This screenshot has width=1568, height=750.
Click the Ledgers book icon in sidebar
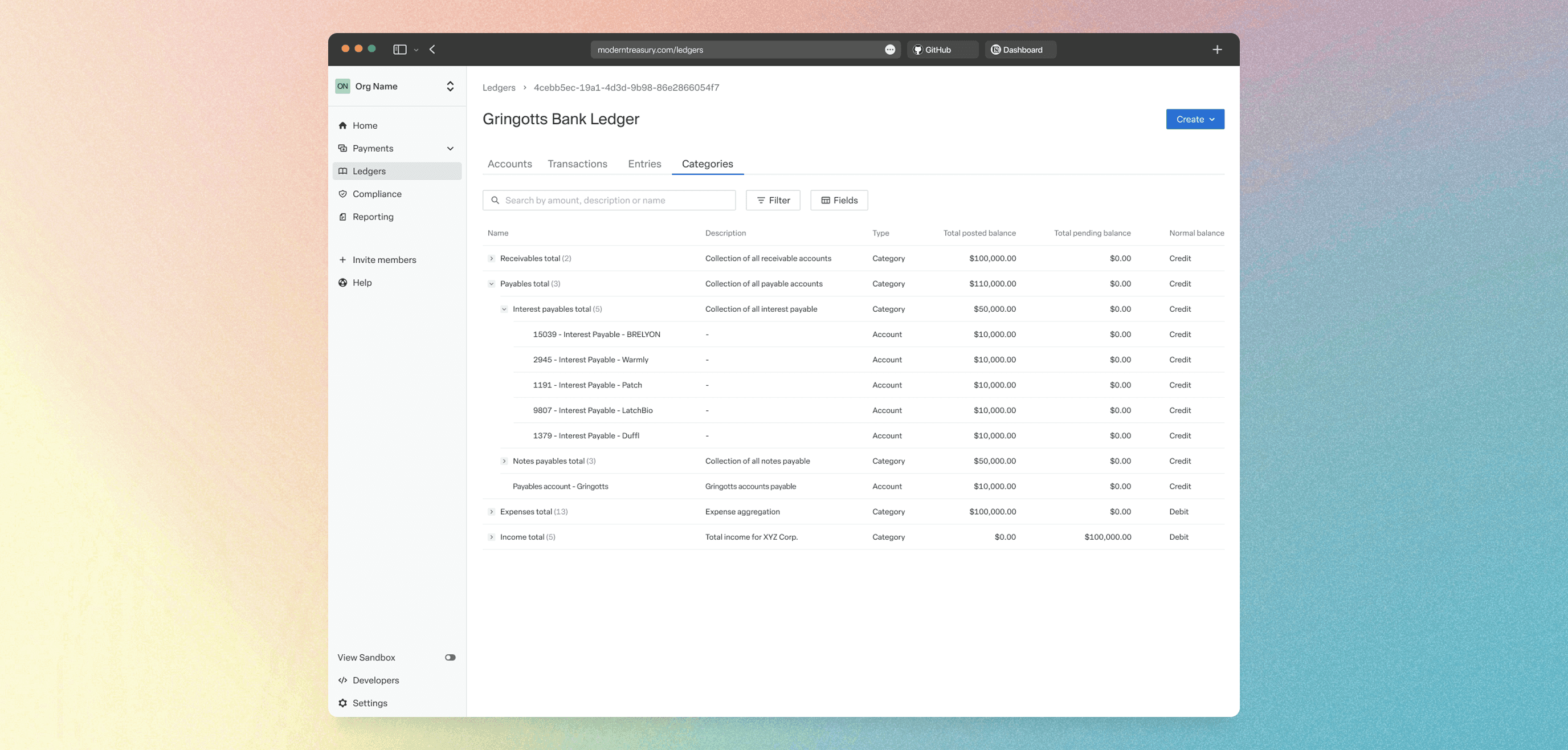342,171
